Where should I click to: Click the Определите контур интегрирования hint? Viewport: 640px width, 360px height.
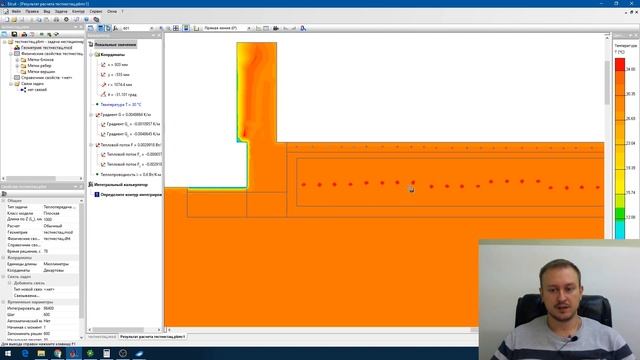tap(131, 195)
